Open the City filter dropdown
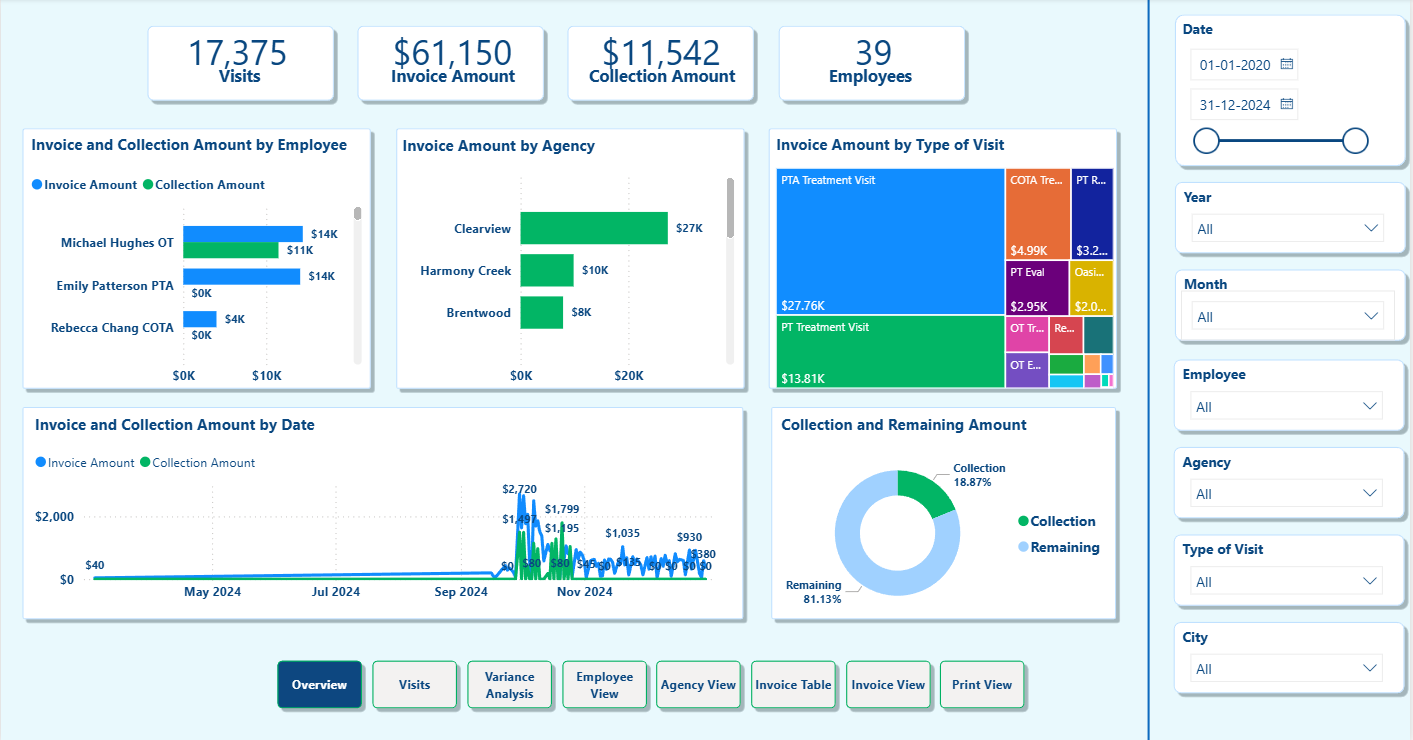 click(x=1368, y=668)
